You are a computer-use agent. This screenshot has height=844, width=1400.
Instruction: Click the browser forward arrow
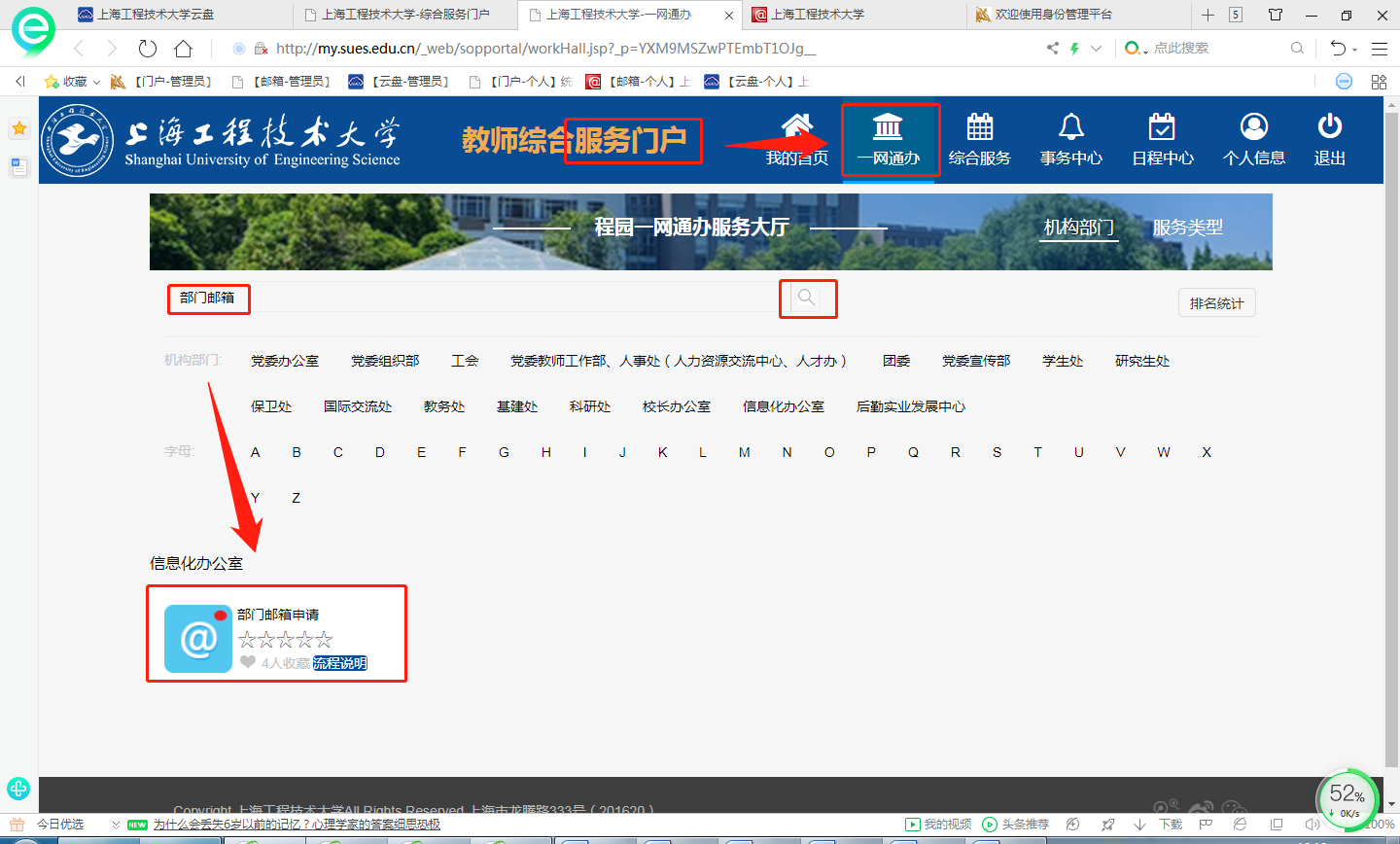point(112,49)
